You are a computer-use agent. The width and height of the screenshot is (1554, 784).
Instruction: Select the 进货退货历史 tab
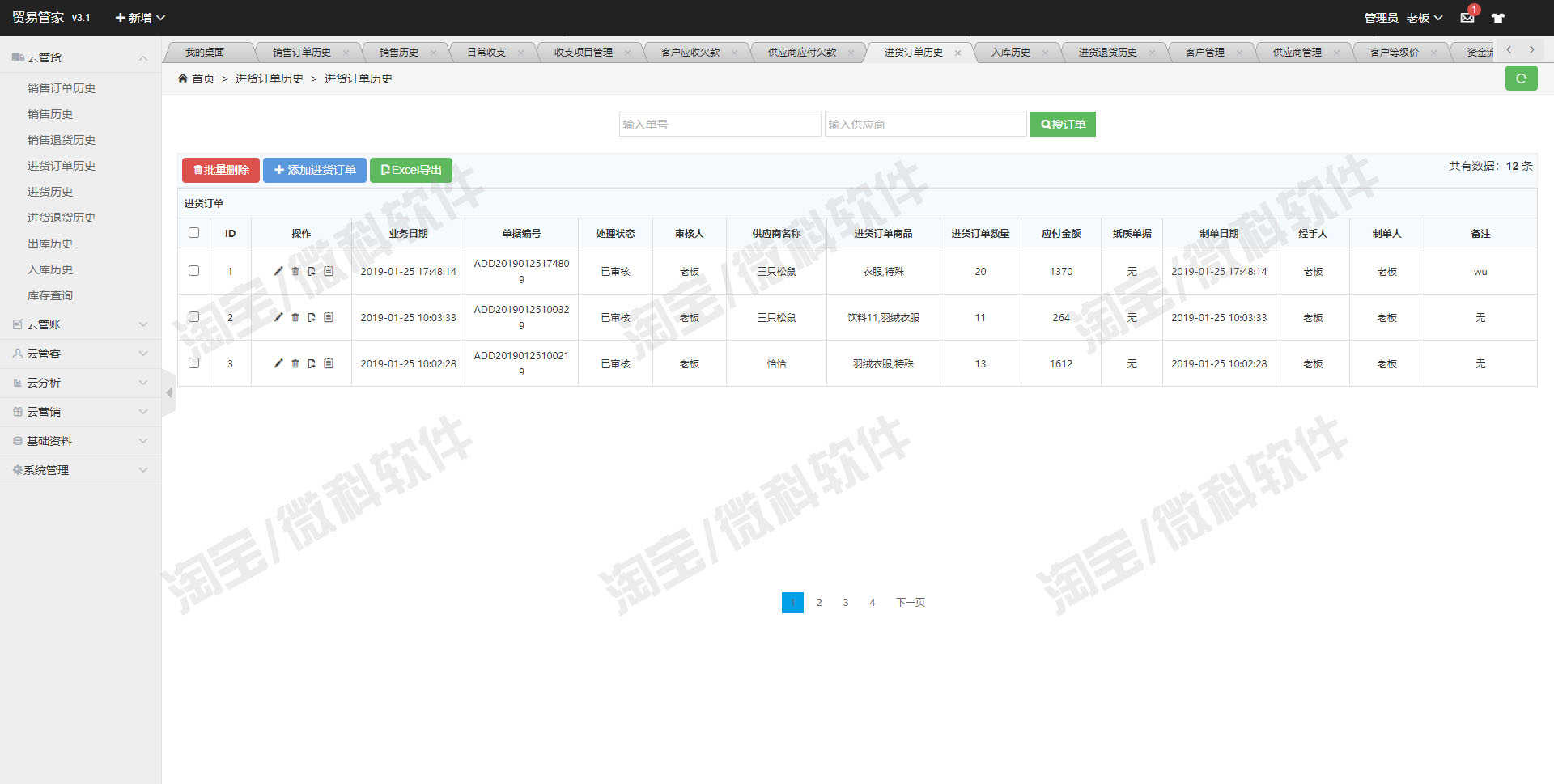click(x=1108, y=53)
